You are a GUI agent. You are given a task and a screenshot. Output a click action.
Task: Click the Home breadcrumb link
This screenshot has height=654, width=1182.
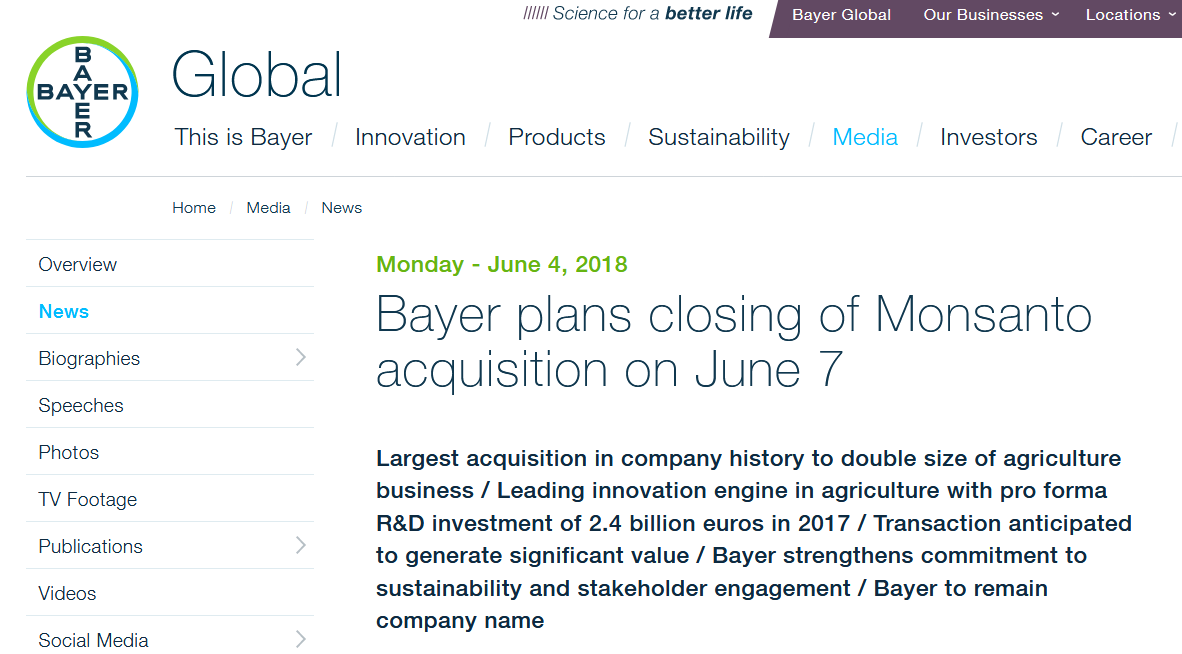[194, 208]
